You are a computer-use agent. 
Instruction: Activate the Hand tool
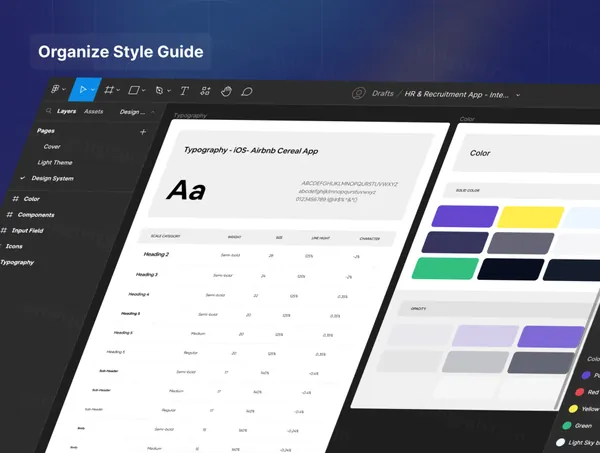tap(226, 91)
